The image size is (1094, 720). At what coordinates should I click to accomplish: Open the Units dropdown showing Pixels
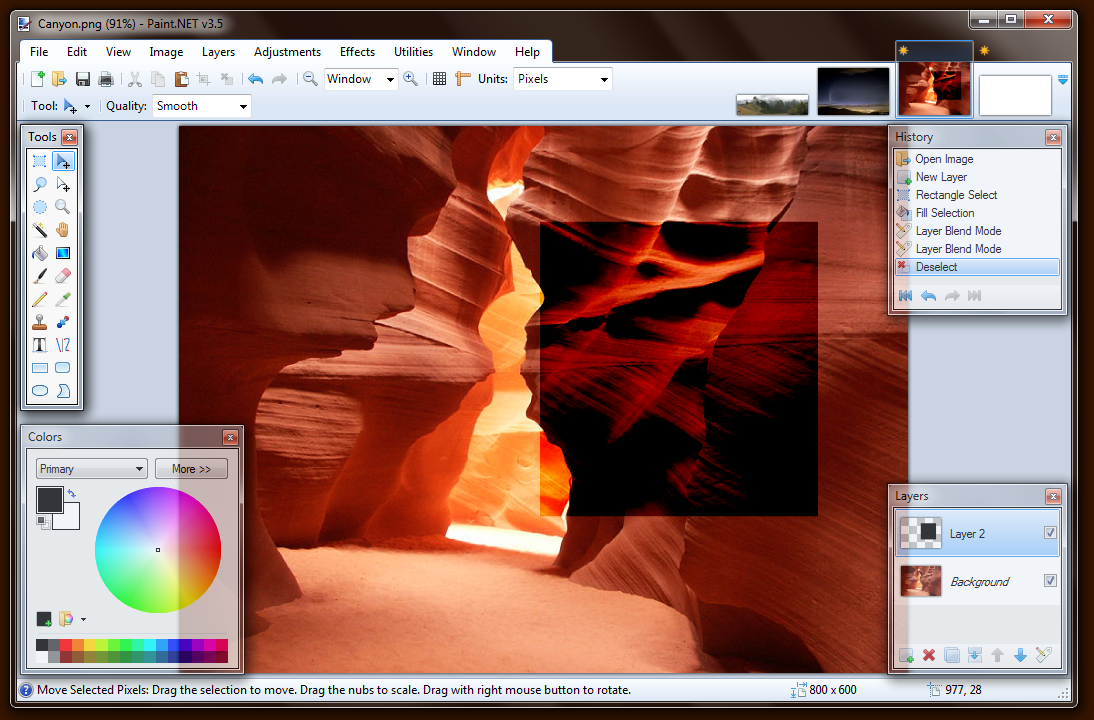coord(562,79)
